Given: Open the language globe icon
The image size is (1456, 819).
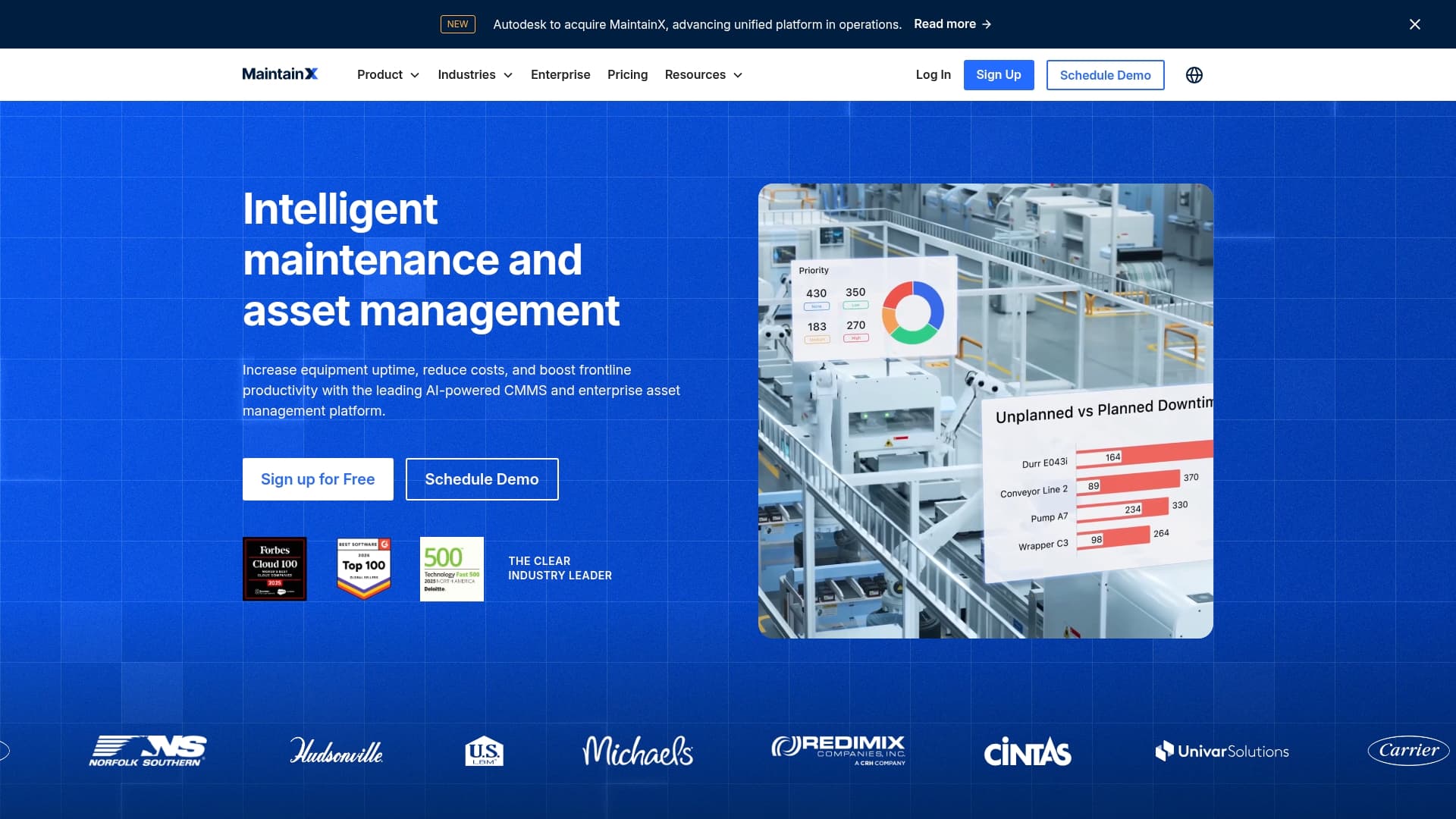Looking at the screenshot, I should 1194,75.
